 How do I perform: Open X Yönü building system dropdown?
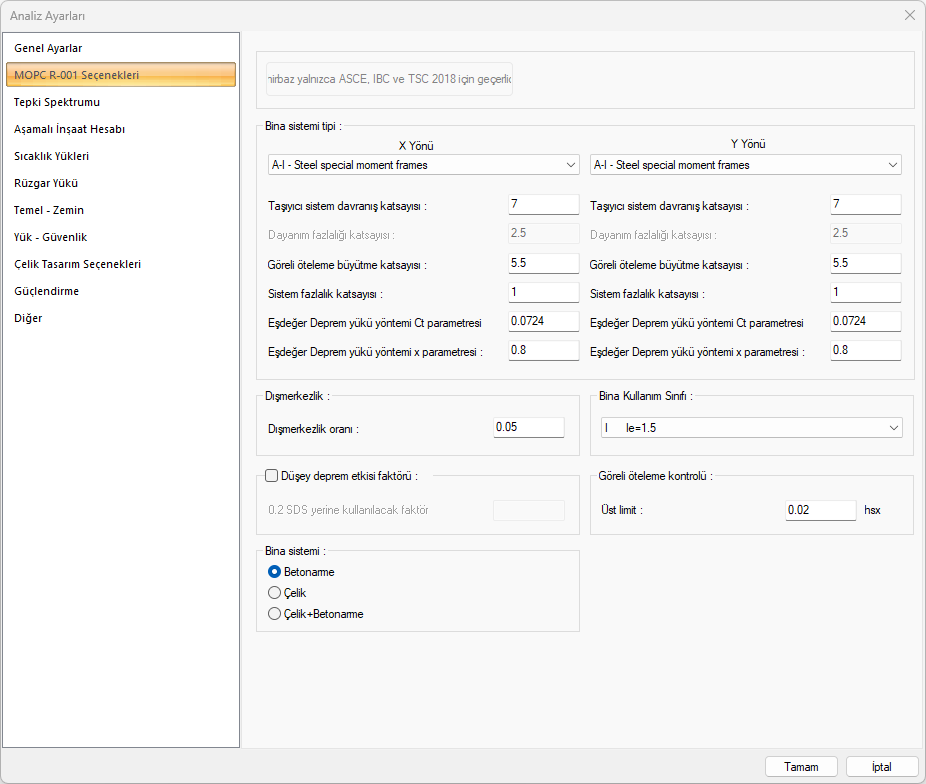coord(423,164)
